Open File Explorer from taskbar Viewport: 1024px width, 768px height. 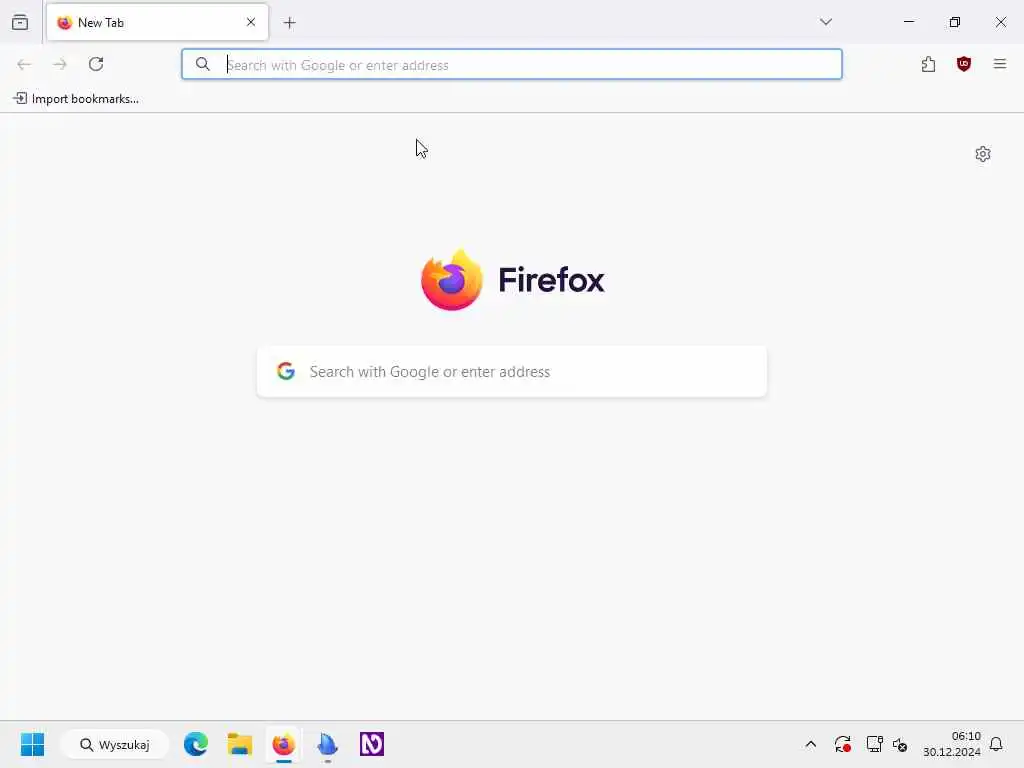point(240,744)
